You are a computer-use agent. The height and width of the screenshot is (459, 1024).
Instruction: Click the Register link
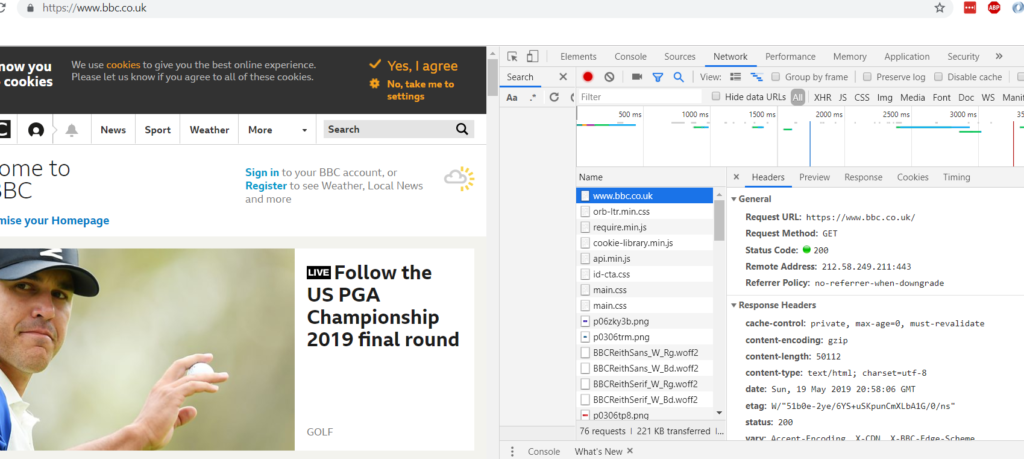pos(266,185)
